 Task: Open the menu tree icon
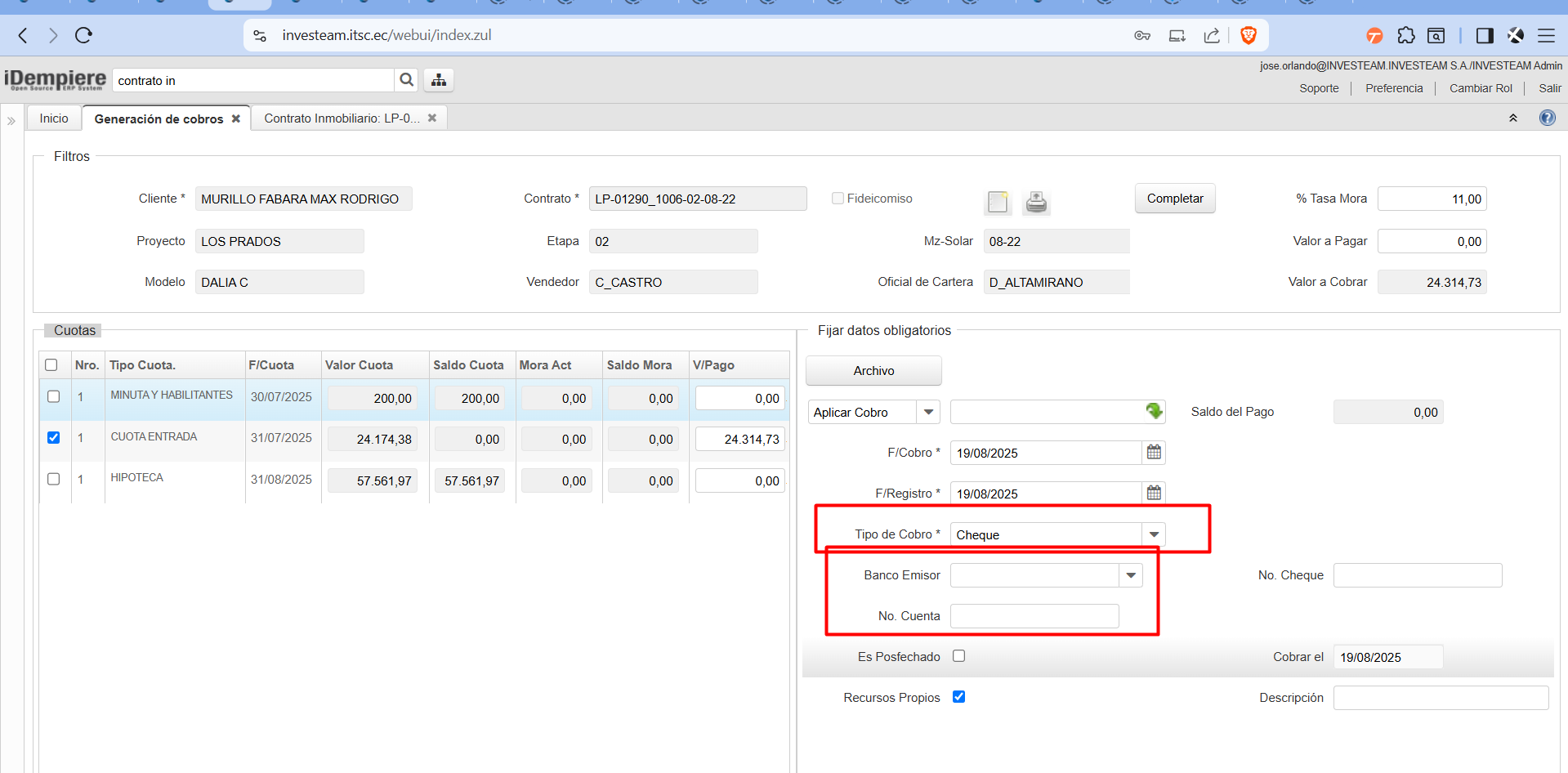pyautogui.click(x=439, y=80)
